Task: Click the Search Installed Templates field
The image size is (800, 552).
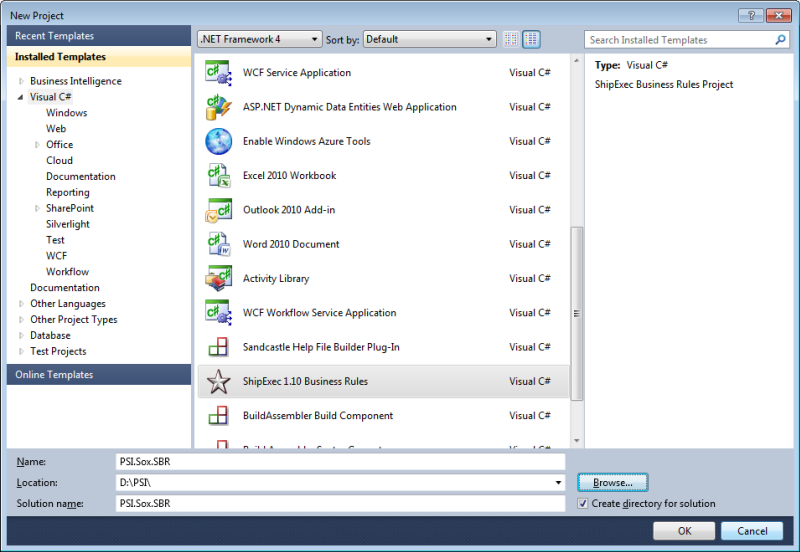Action: pyautogui.click(x=678, y=40)
